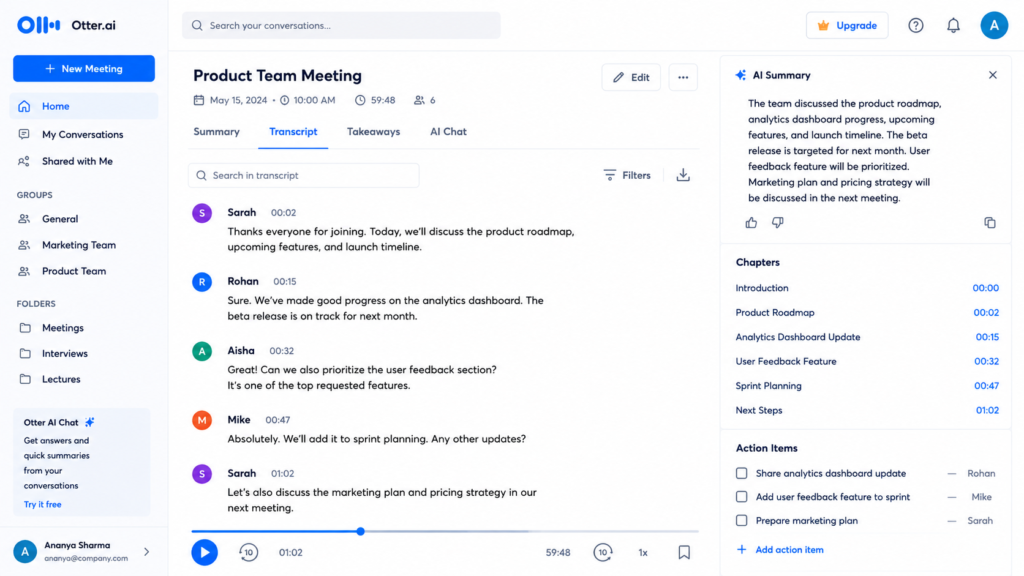Open the more options ellipsis menu

point(683,77)
